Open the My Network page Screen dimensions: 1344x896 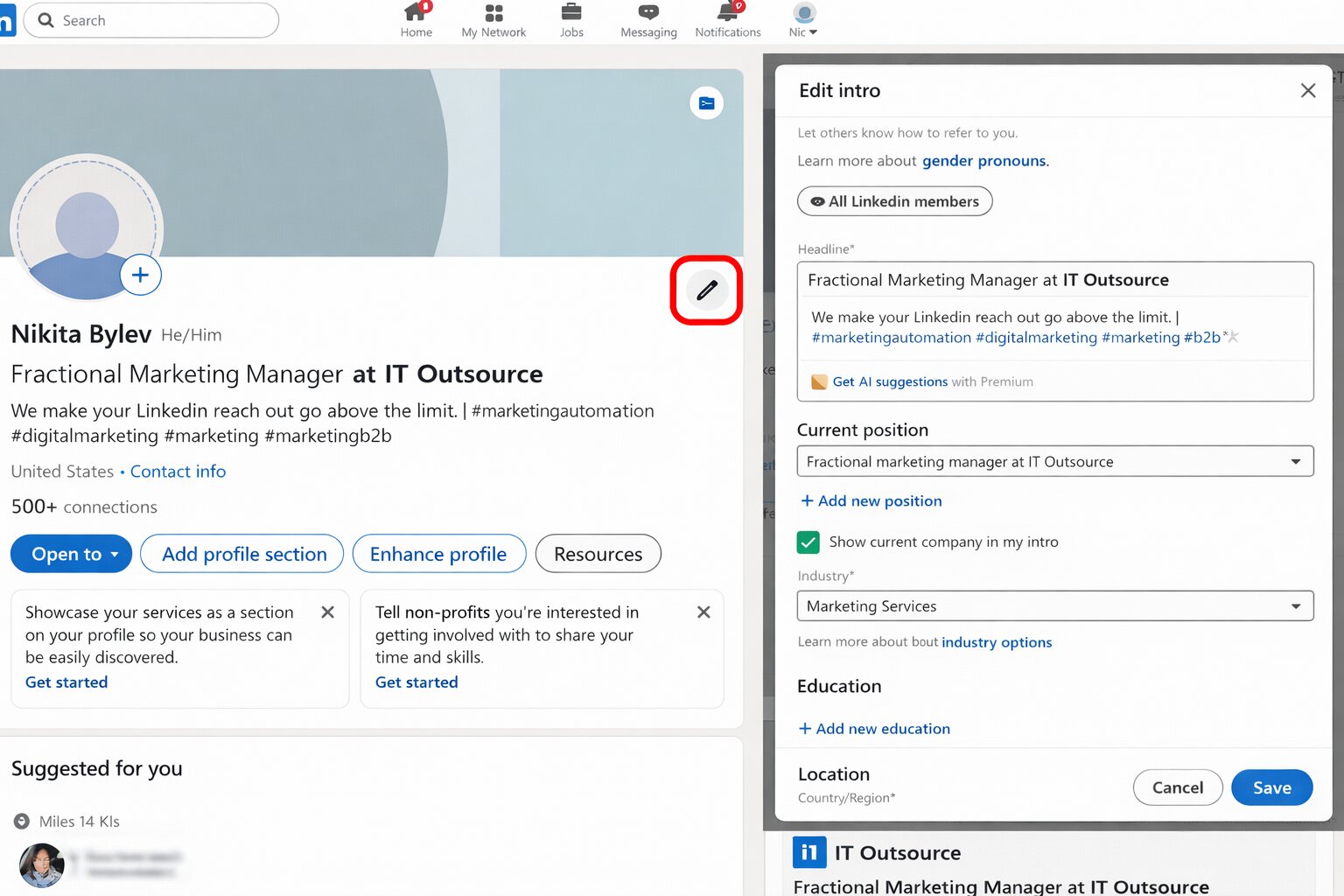(493, 19)
